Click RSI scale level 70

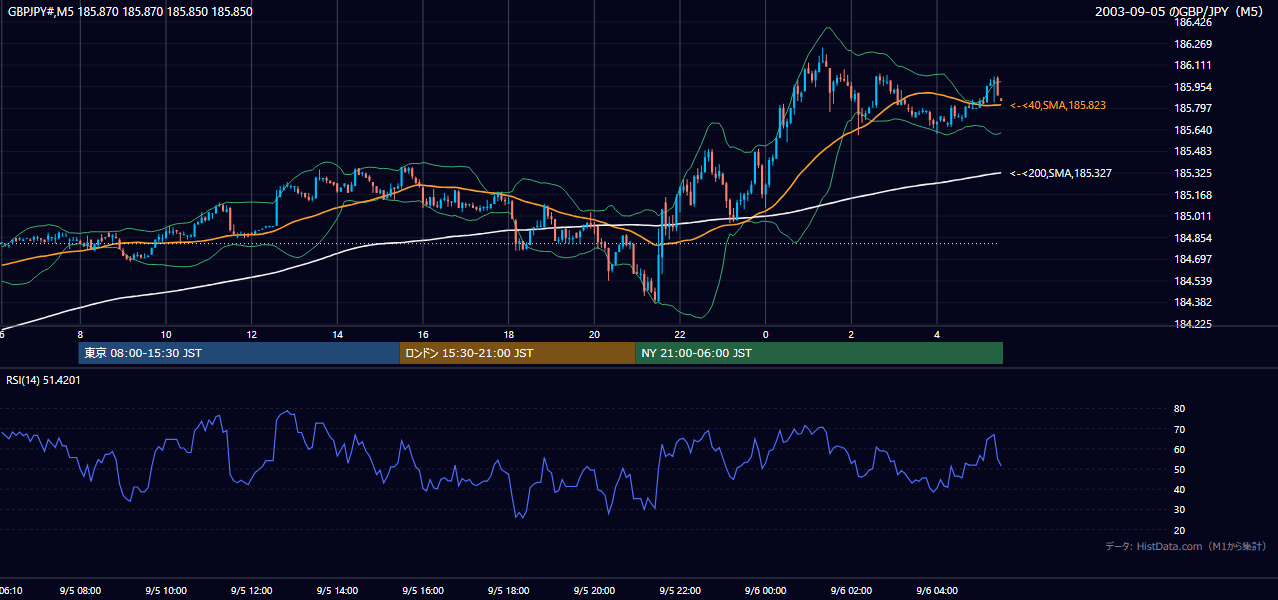[1179, 429]
